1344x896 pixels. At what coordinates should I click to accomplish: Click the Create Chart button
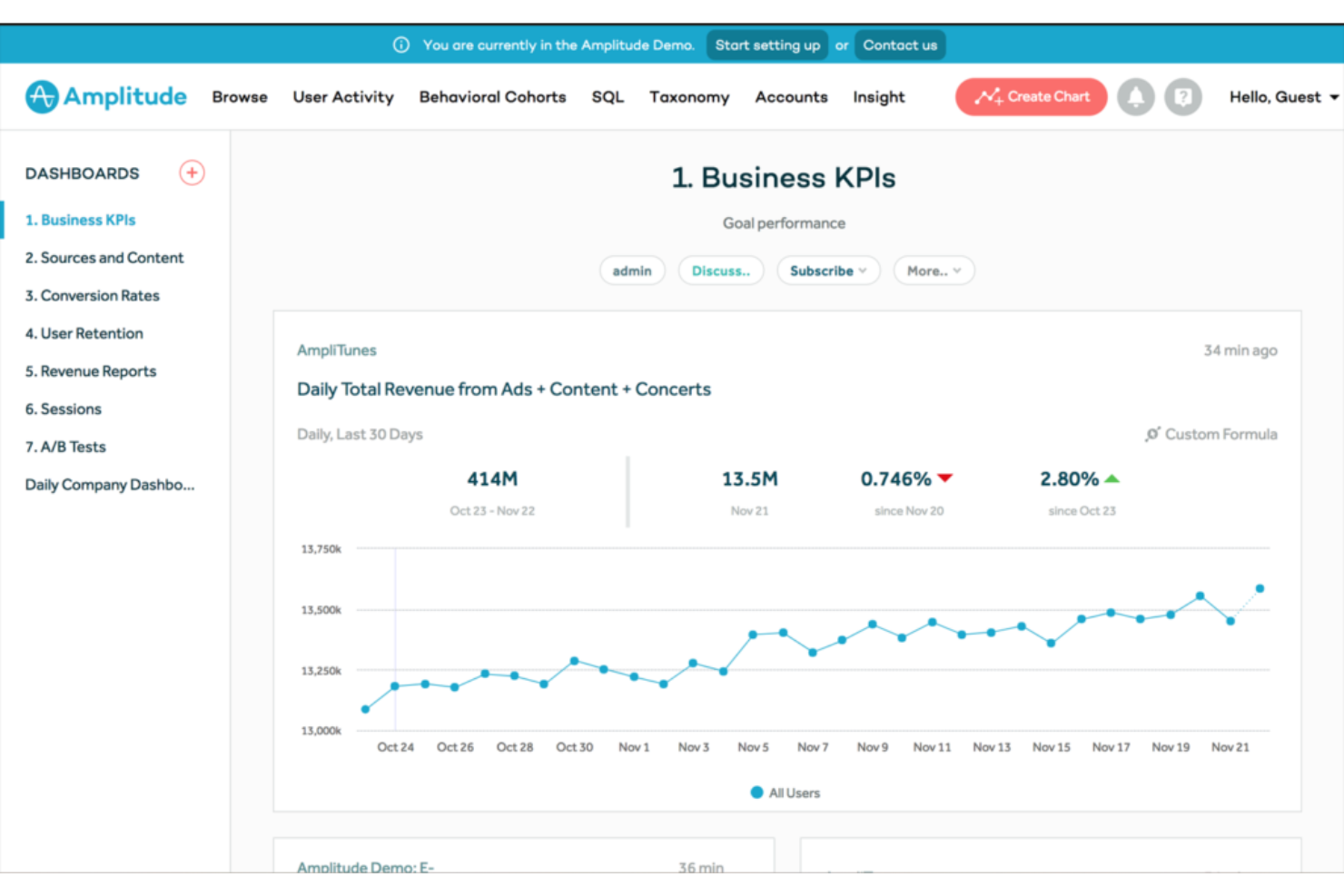click(1031, 96)
